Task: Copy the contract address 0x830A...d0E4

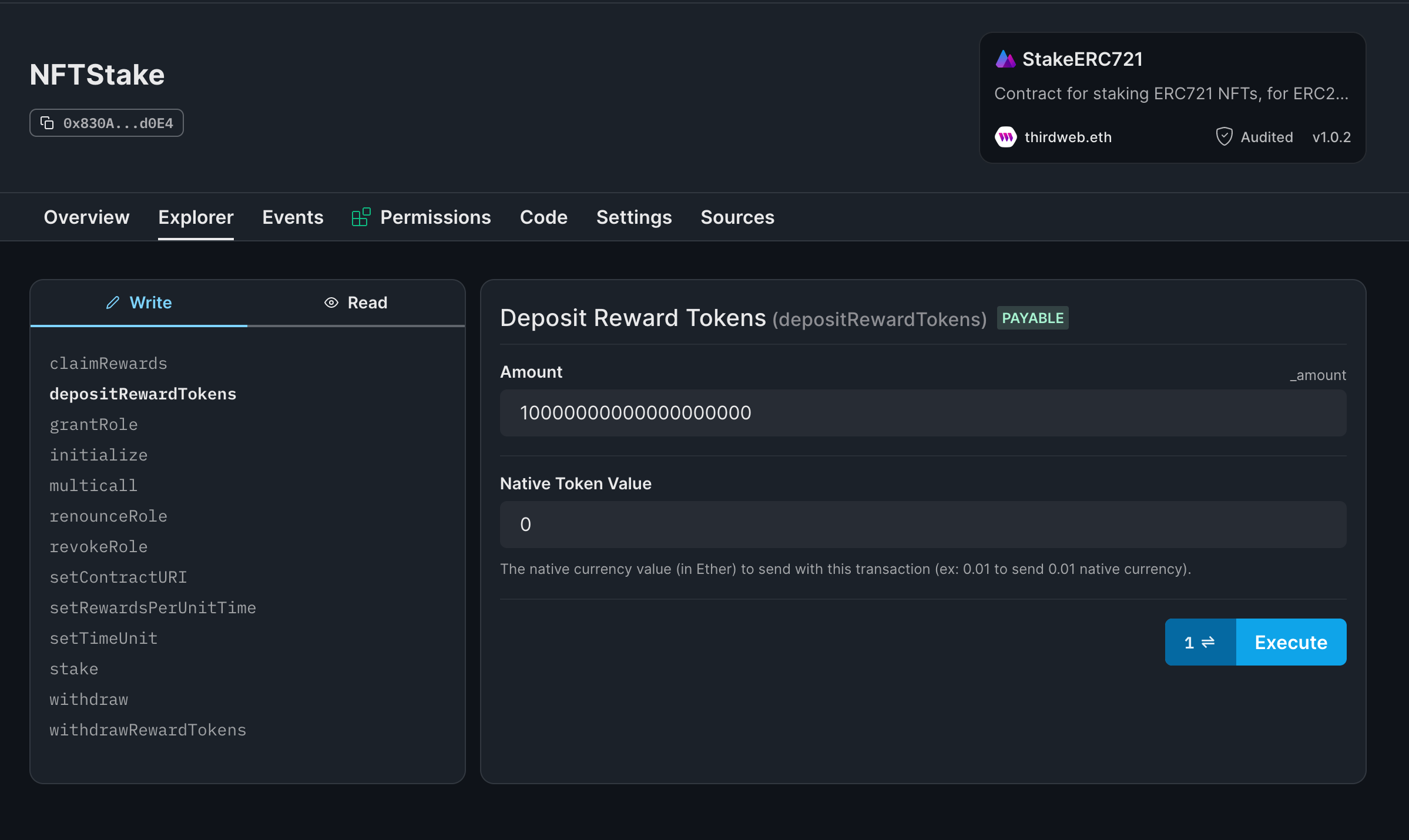Action: coord(106,123)
